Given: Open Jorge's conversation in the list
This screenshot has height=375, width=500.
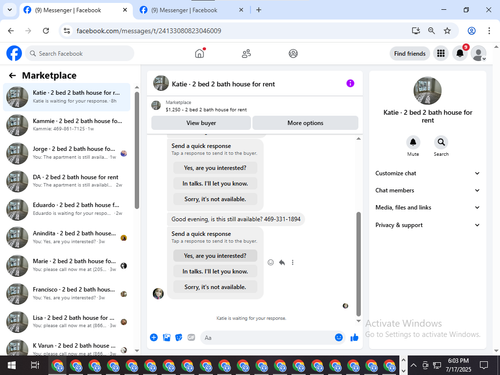Looking at the screenshot, I should pyautogui.click(x=67, y=153).
